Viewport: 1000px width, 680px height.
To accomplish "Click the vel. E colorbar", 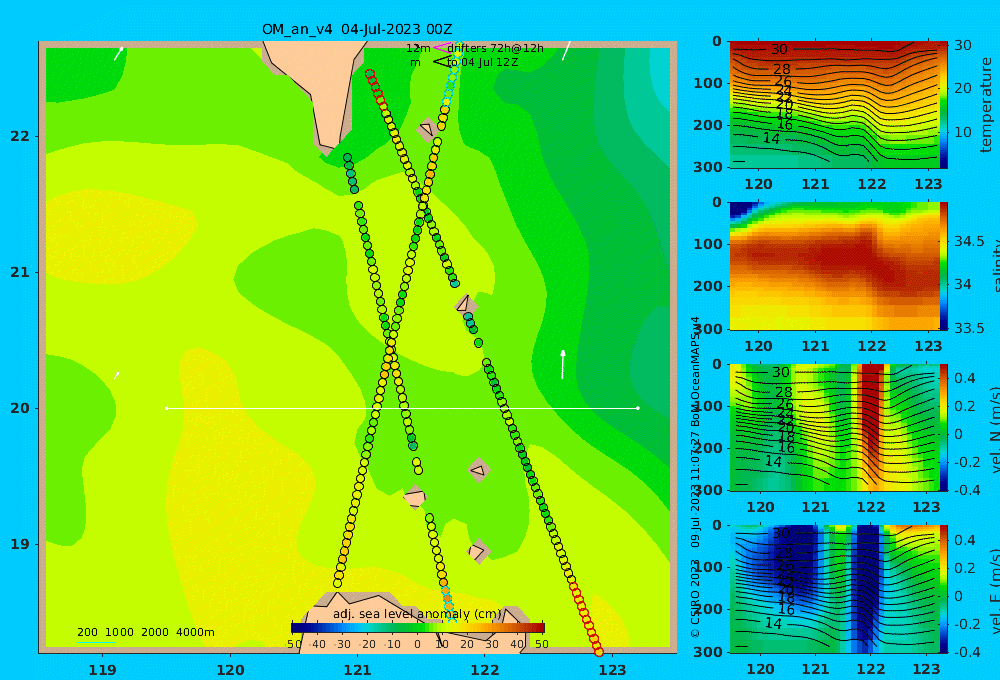I will 943,589.
